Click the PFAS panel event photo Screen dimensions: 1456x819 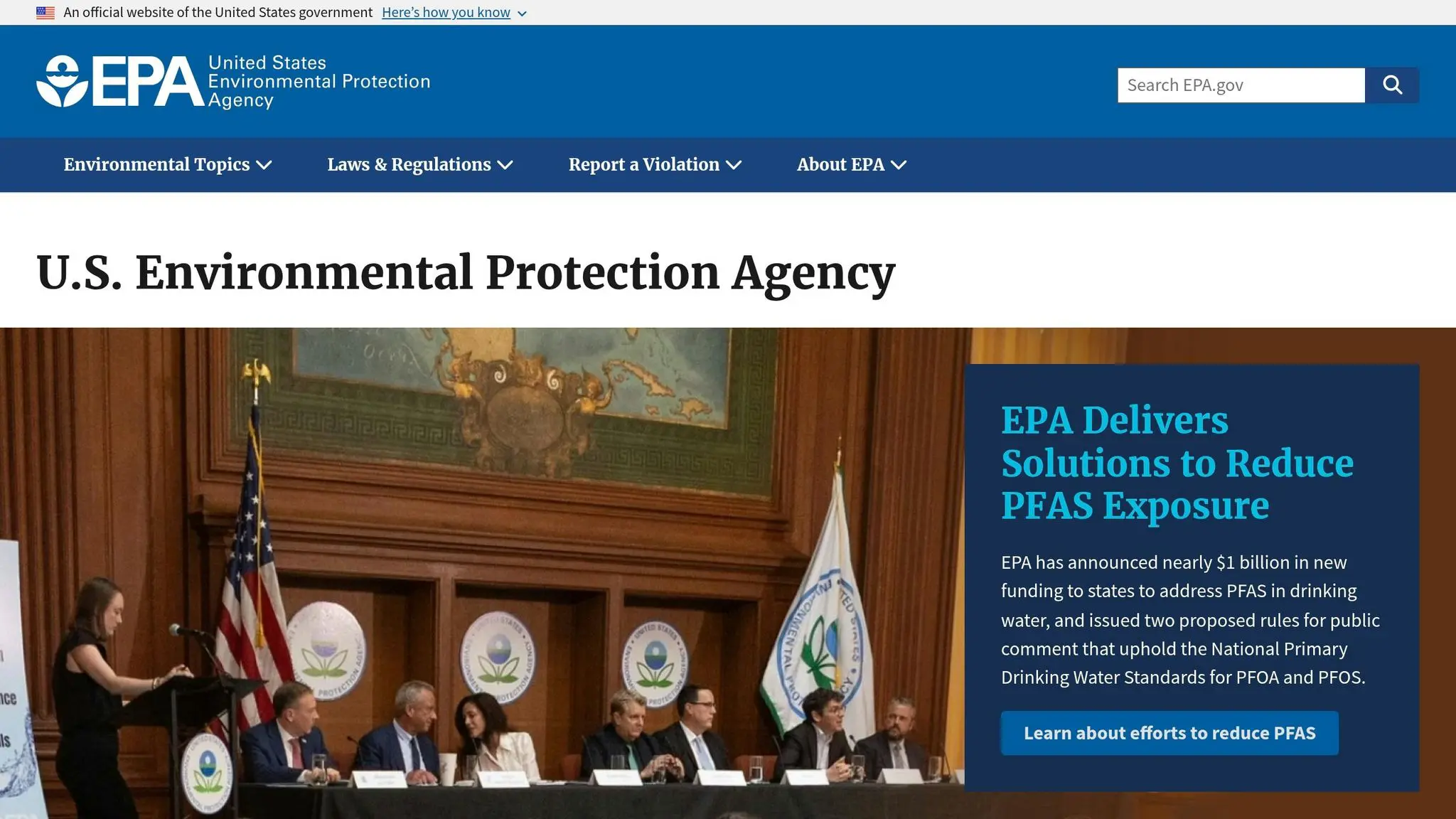482,573
